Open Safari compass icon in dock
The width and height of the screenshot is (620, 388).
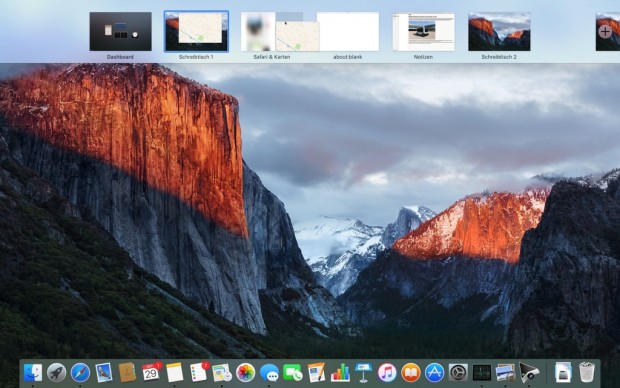(80, 373)
